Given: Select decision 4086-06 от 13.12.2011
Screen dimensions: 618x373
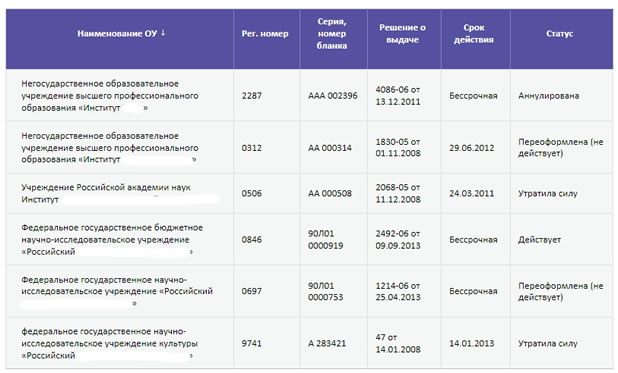Looking at the screenshot, I should [x=398, y=96].
